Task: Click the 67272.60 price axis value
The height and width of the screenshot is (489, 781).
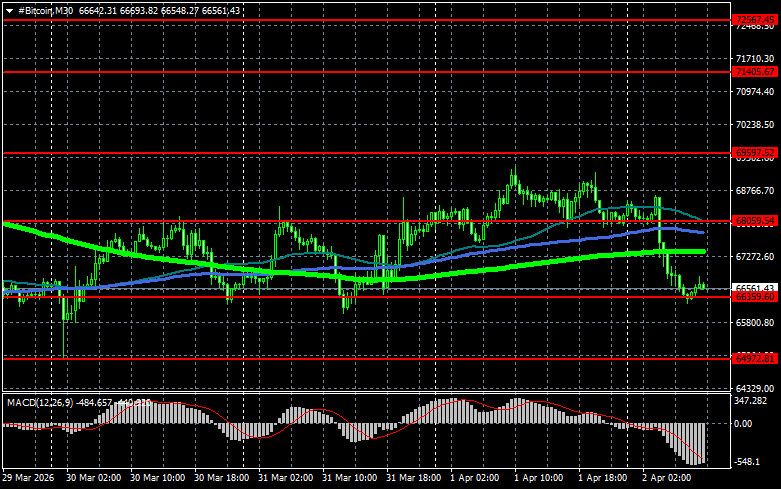Action: coord(755,256)
